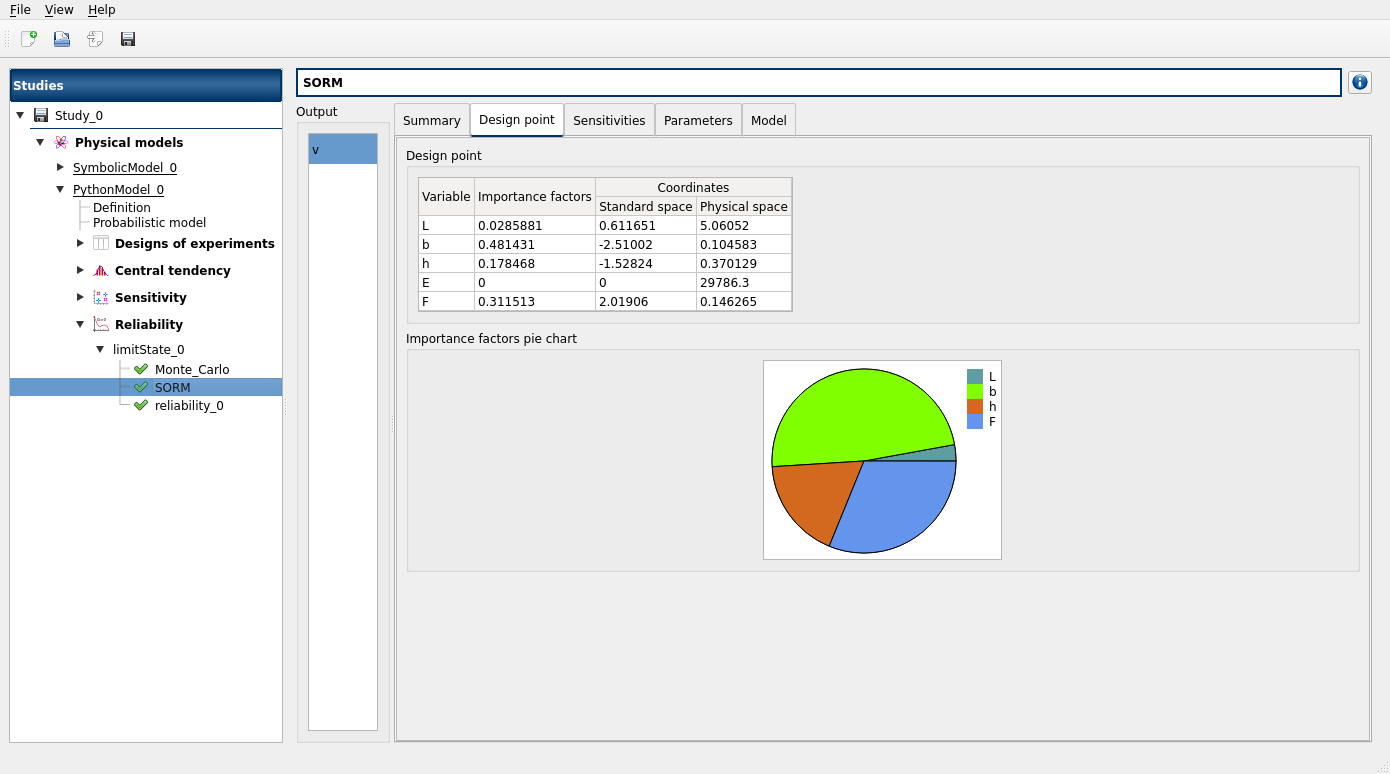
Task: Open an existing study toolbar icon
Action: click(x=62, y=39)
